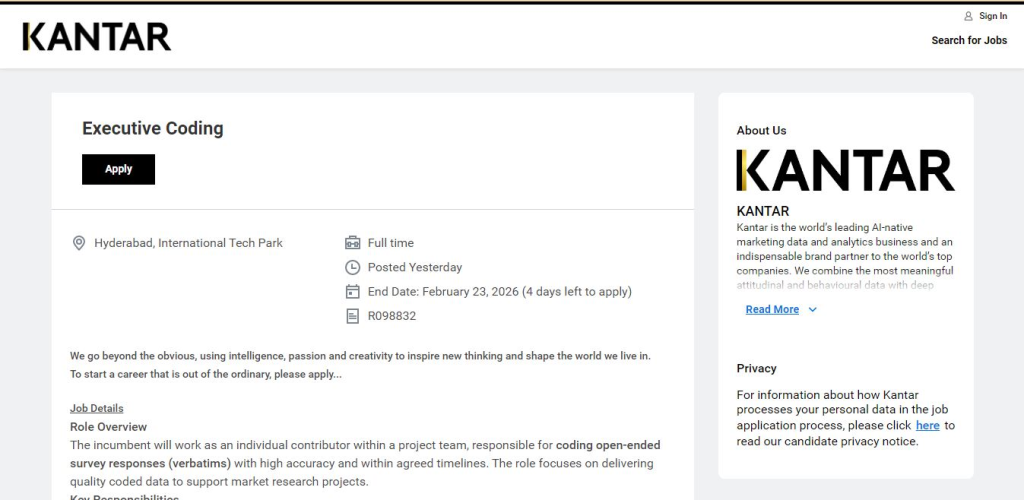This screenshot has width=1024, height=500.
Task: Click the clock icon beside Posted Yesterday
Action: pyautogui.click(x=352, y=267)
